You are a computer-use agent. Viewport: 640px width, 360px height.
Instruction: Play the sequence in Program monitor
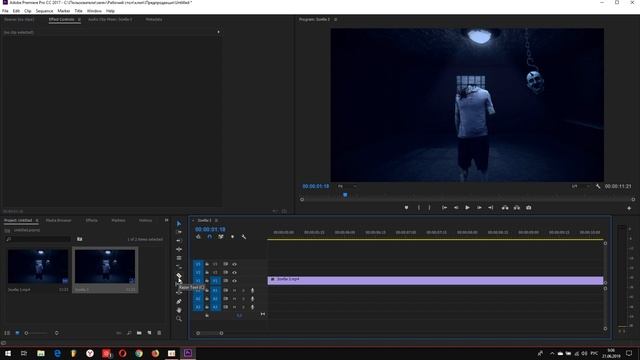pyautogui.click(x=467, y=208)
